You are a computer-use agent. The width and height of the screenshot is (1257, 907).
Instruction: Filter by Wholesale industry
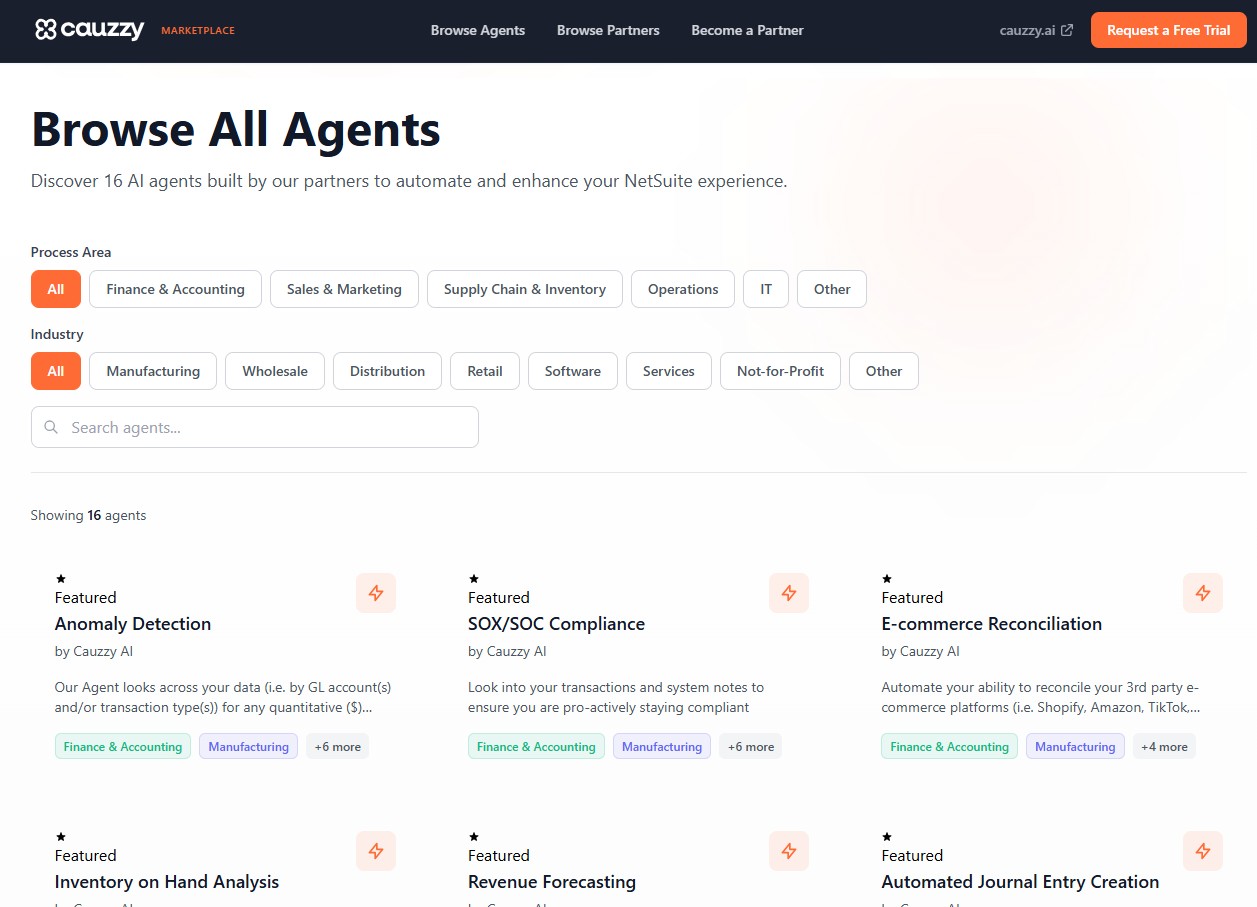275,371
